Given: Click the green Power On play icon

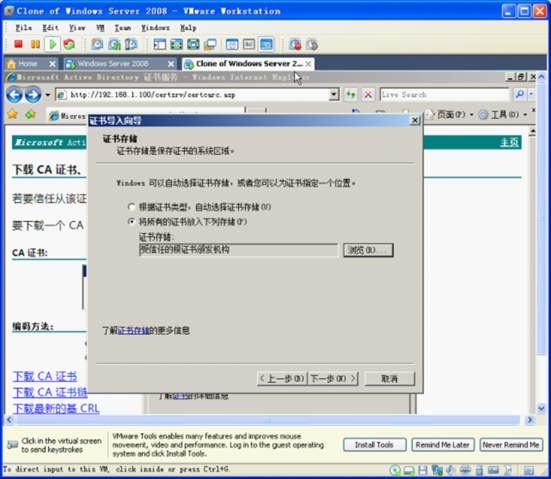Looking at the screenshot, I should 53,44.
